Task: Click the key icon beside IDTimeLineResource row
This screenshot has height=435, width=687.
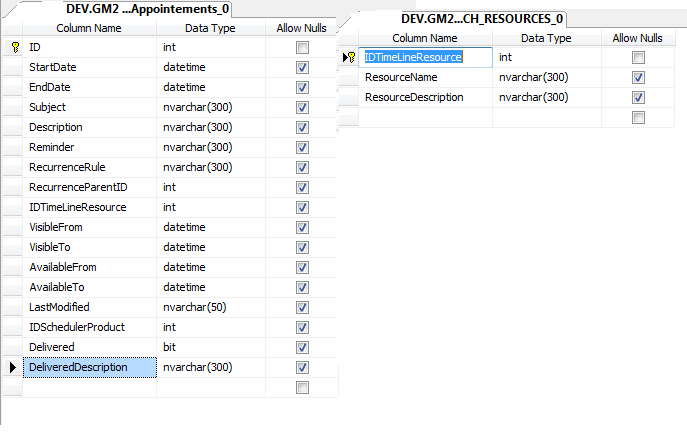Action: pos(350,57)
